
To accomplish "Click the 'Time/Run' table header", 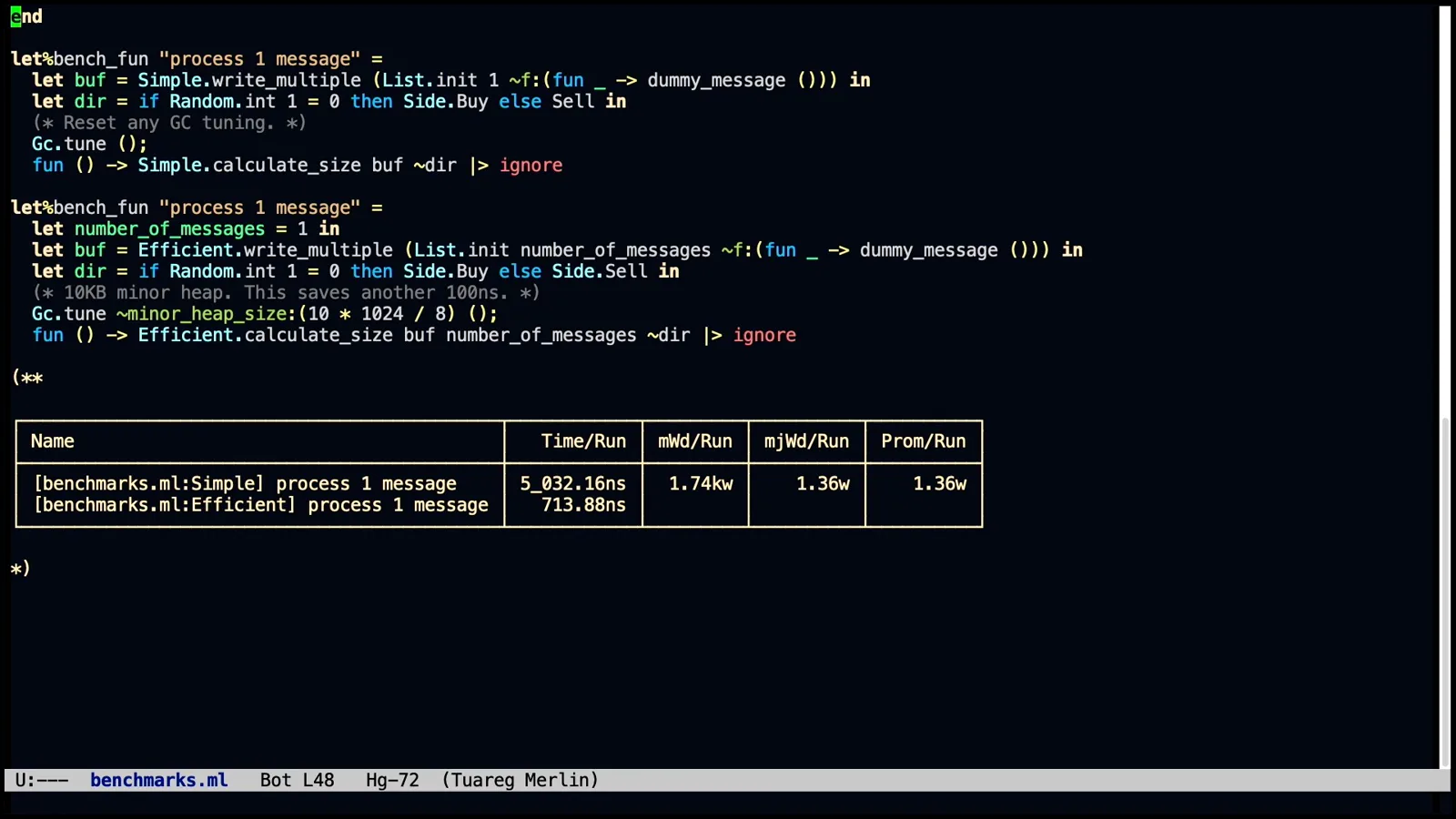I will pos(583,441).
